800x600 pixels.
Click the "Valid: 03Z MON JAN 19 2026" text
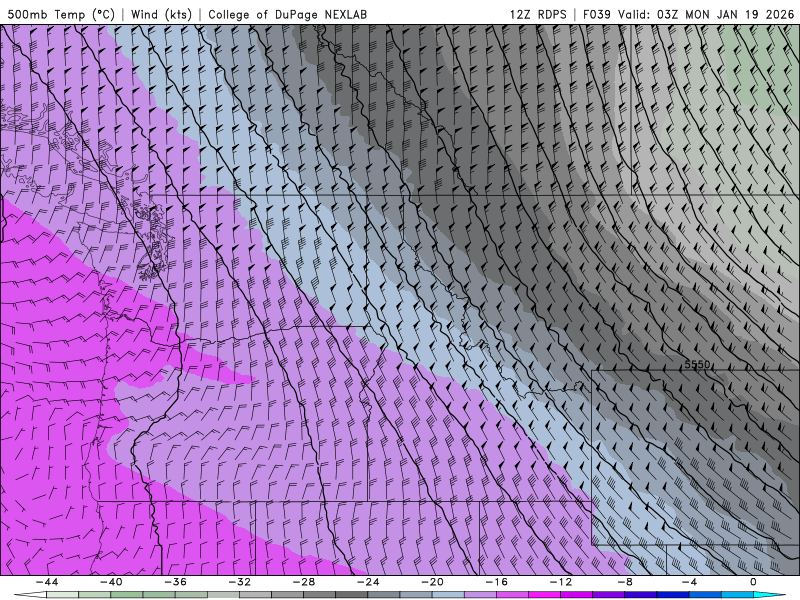pyautogui.click(x=706, y=14)
